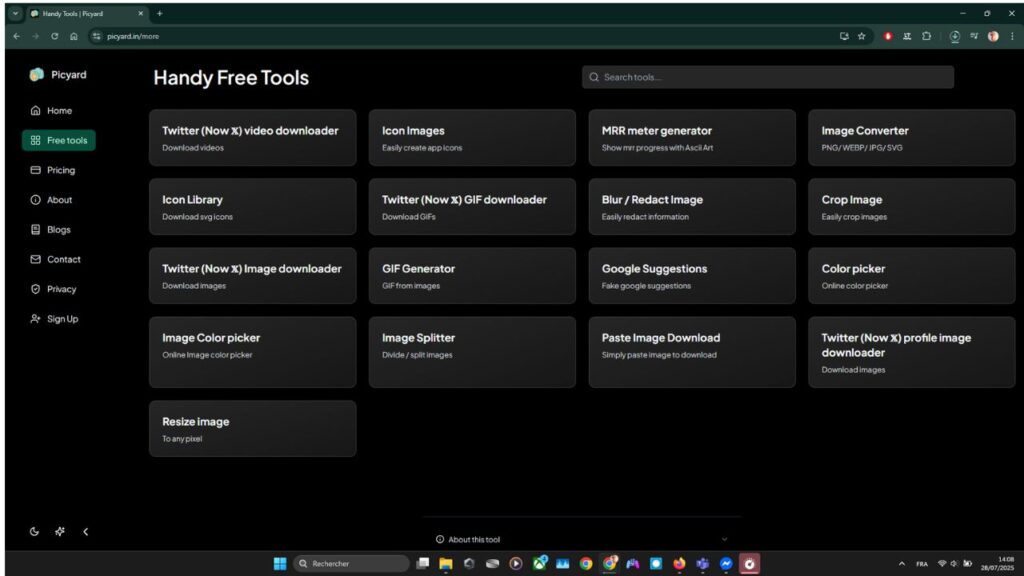Reload the page with refresh icon
The width and height of the screenshot is (1024, 576).
pyautogui.click(x=55, y=37)
